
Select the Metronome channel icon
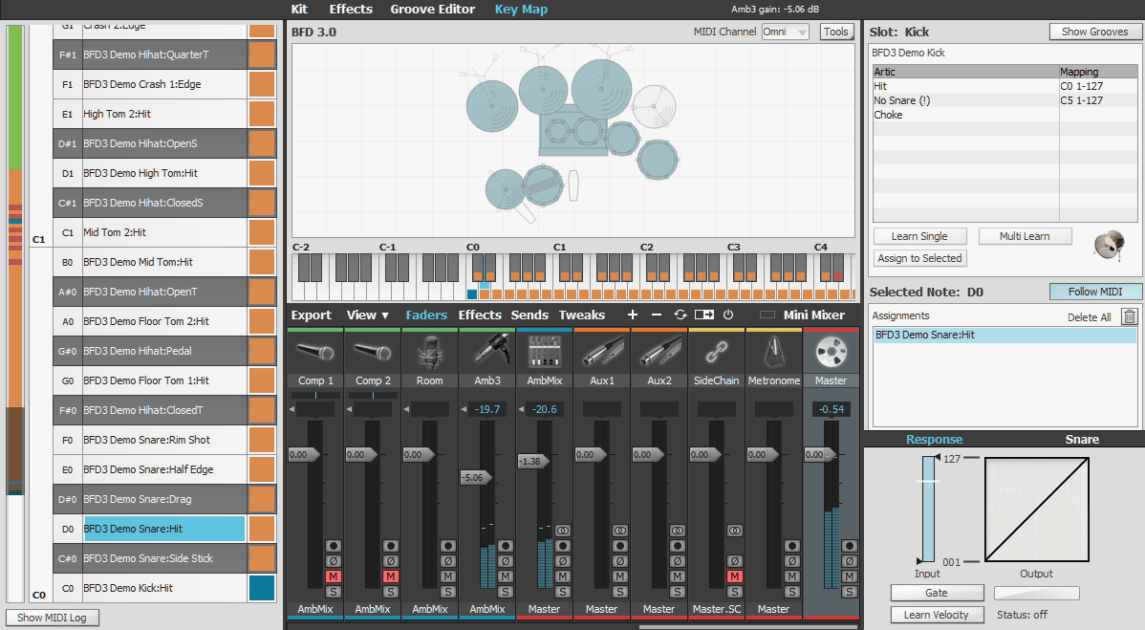[x=773, y=353]
